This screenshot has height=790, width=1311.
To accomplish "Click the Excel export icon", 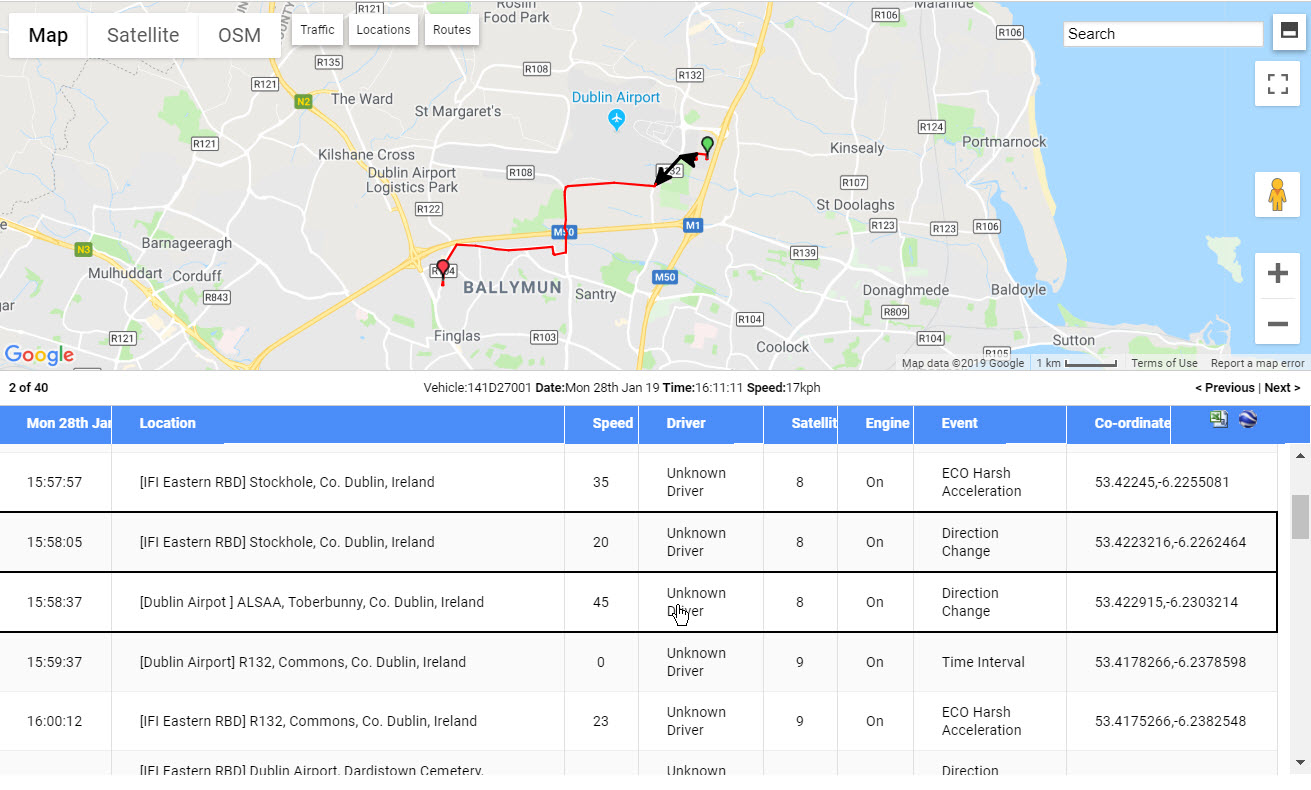I will point(1219,420).
